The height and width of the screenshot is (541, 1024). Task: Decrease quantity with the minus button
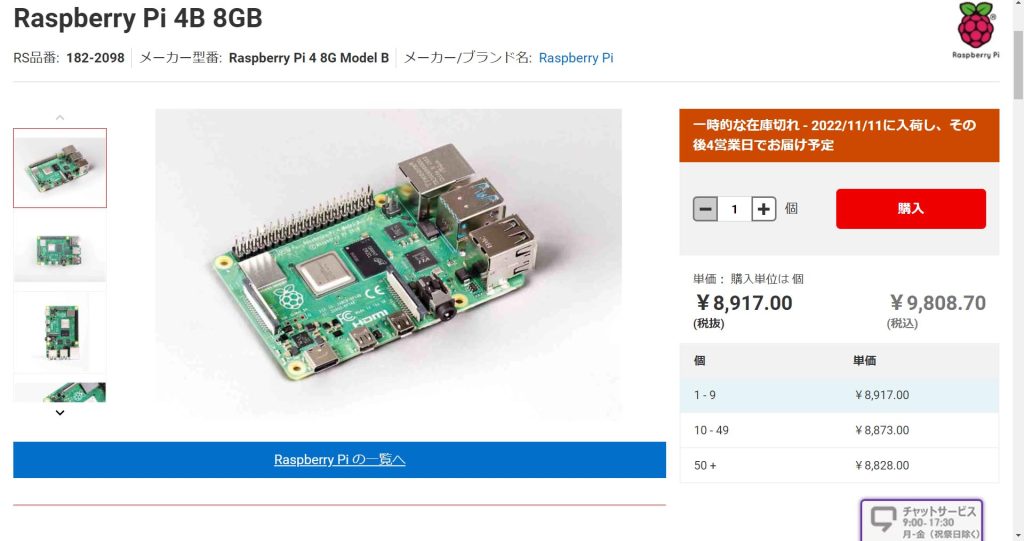(x=705, y=209)
